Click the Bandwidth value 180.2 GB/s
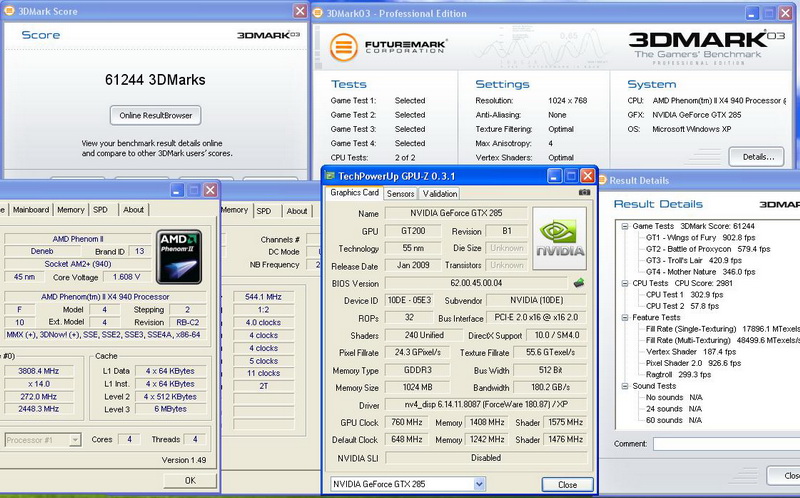This screenshot has height=498, width=800. pyautogui.click(x=550, y=387)
